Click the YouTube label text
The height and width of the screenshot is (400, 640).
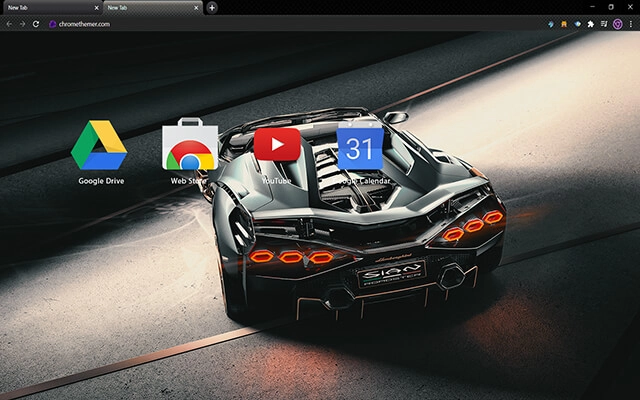[276, 181]
